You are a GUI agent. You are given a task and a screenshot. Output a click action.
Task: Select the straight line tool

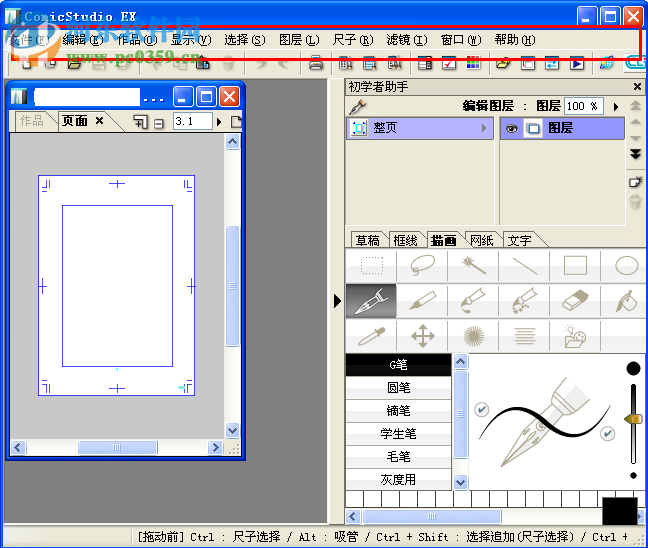pyautogui.click(x=524, y=266)
